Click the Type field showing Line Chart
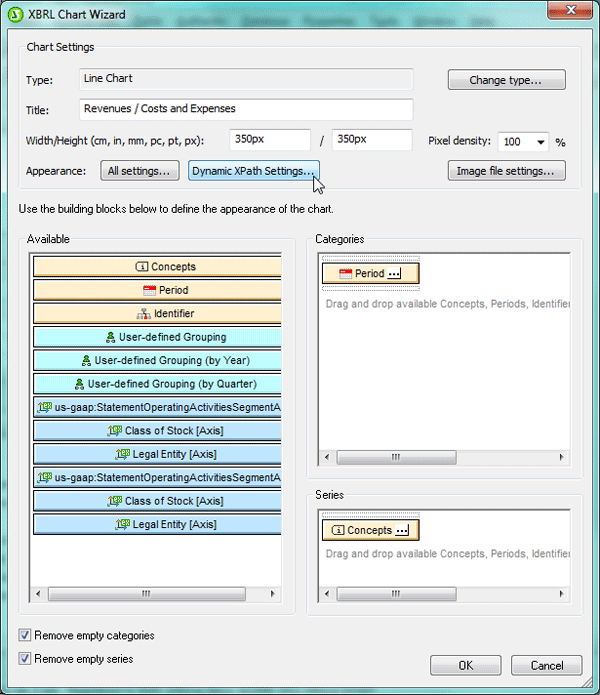 (246, 79)
